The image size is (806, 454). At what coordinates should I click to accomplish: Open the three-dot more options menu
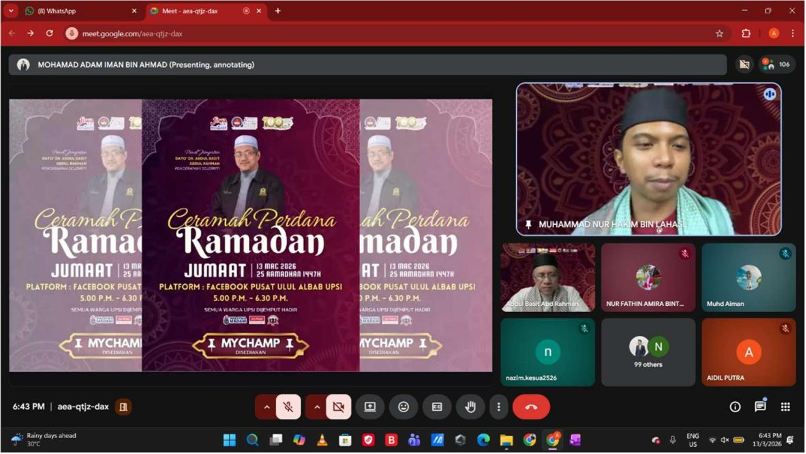click(498, 407)
